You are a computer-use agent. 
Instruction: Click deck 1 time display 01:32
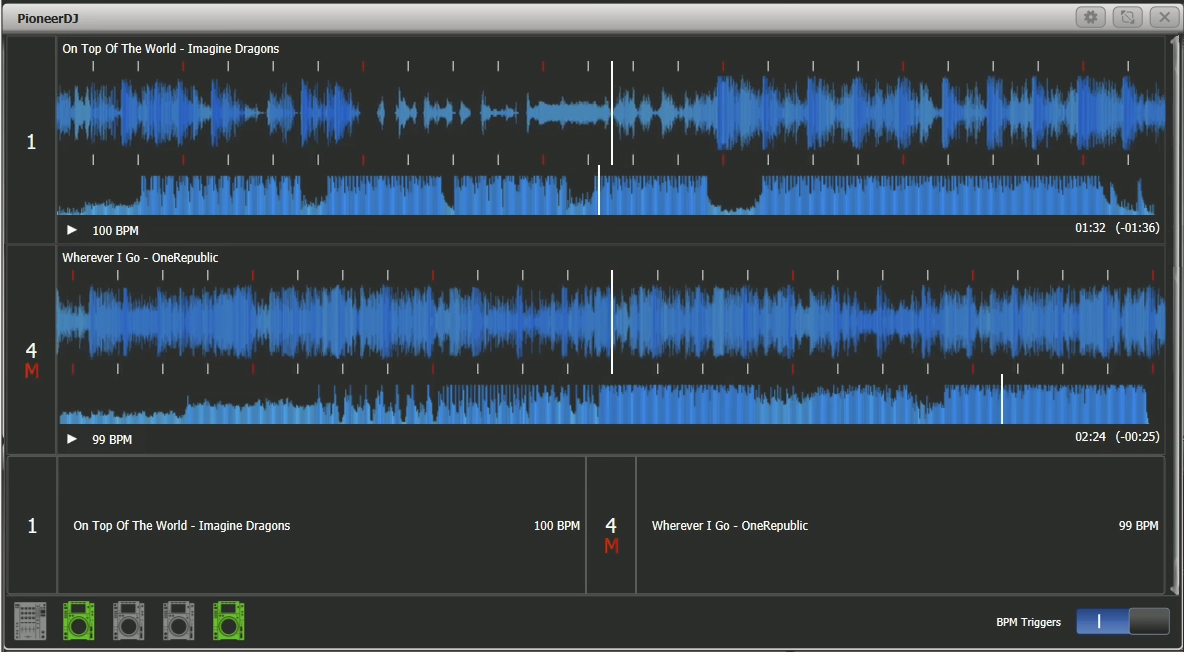pyautogui.click(x=1090, y=228)
